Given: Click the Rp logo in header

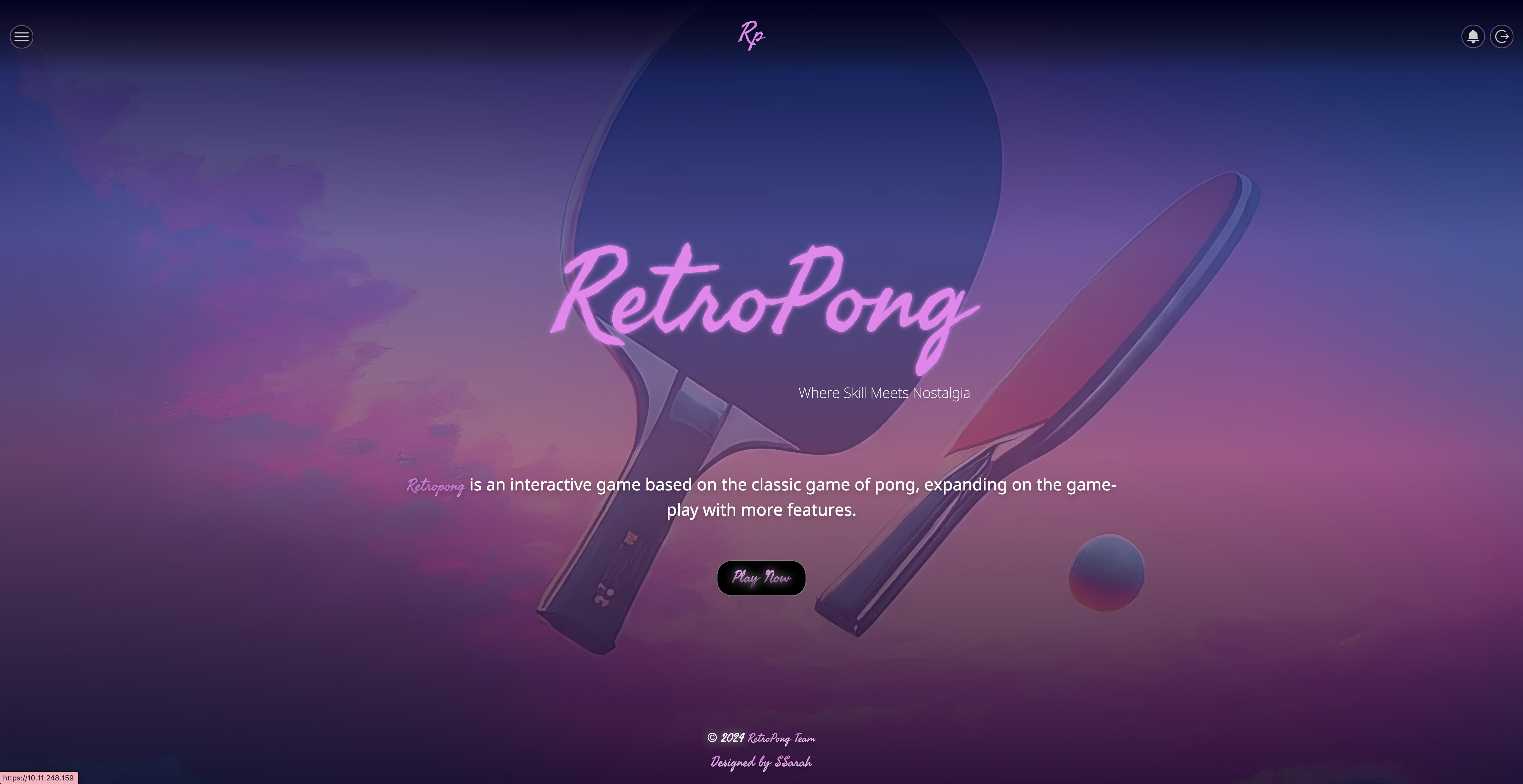Looking at the screenshot, I should click(x=751, y=35).
